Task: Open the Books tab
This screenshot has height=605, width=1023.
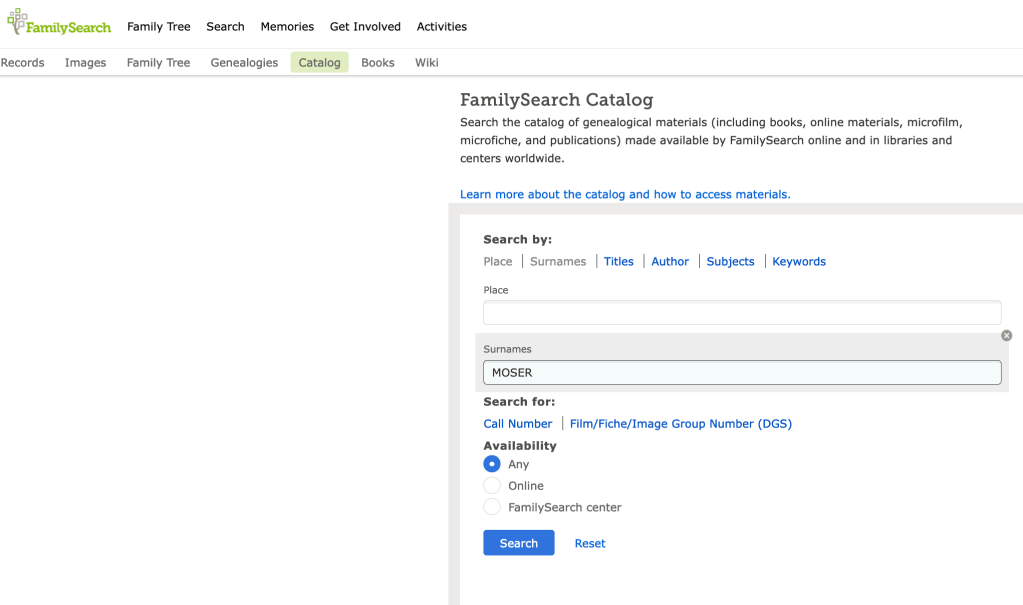Action: (378, 63)
